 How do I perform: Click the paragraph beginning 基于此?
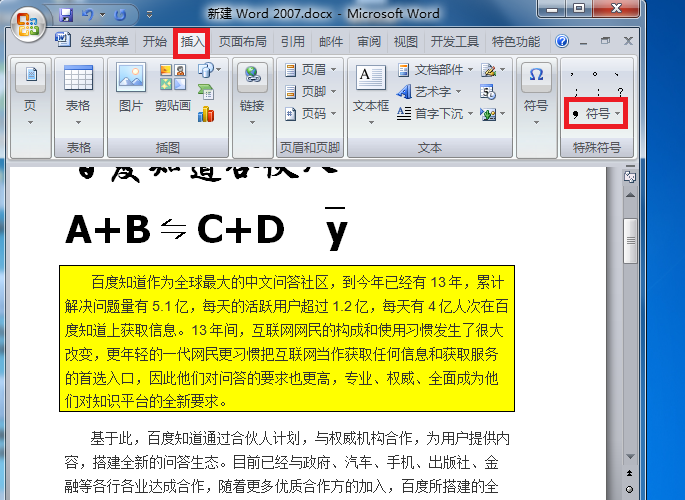tap(287, 462)
